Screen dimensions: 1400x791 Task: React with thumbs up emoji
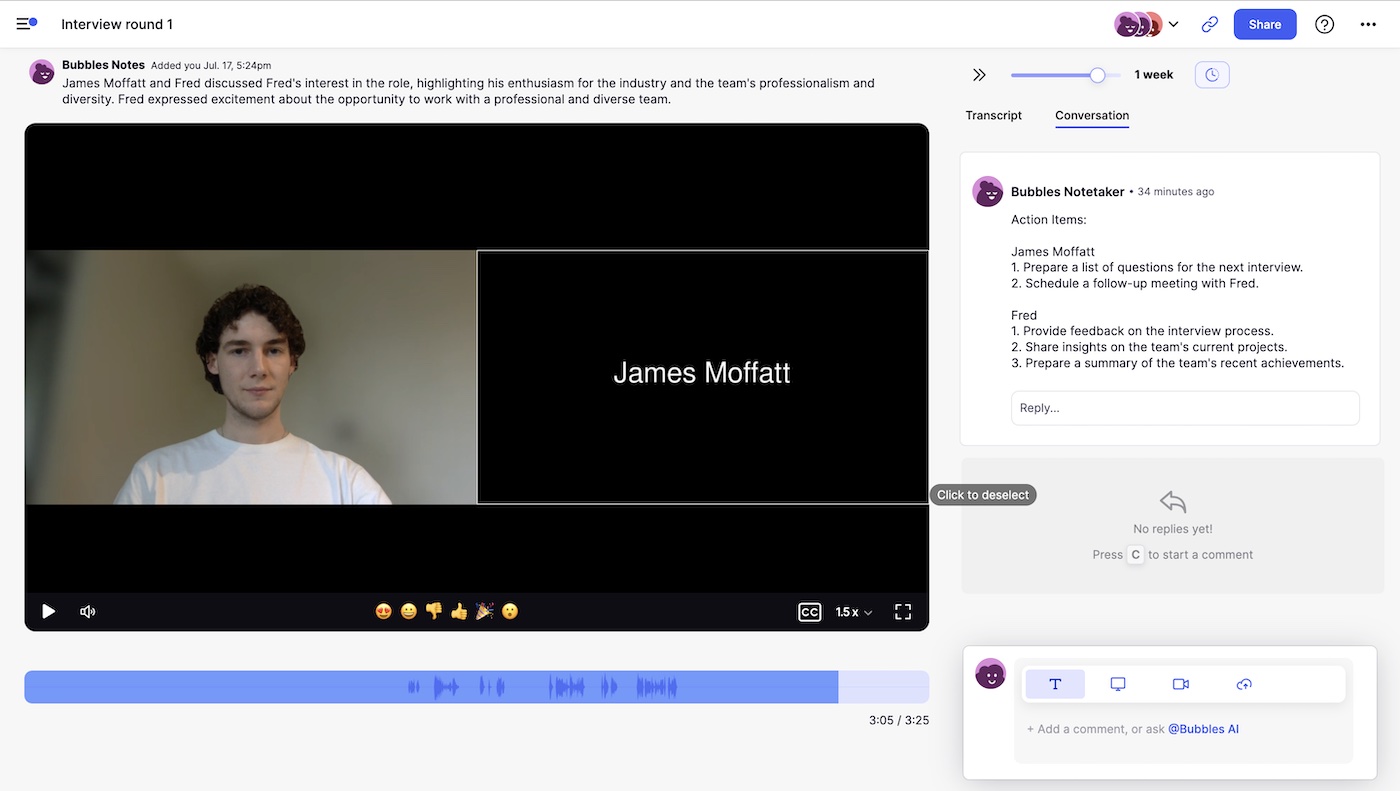point(459,611)
